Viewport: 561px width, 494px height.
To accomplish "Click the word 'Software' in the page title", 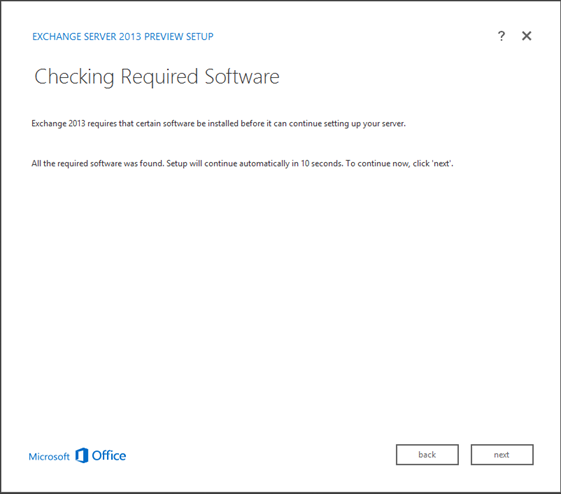I will (242, 77).
